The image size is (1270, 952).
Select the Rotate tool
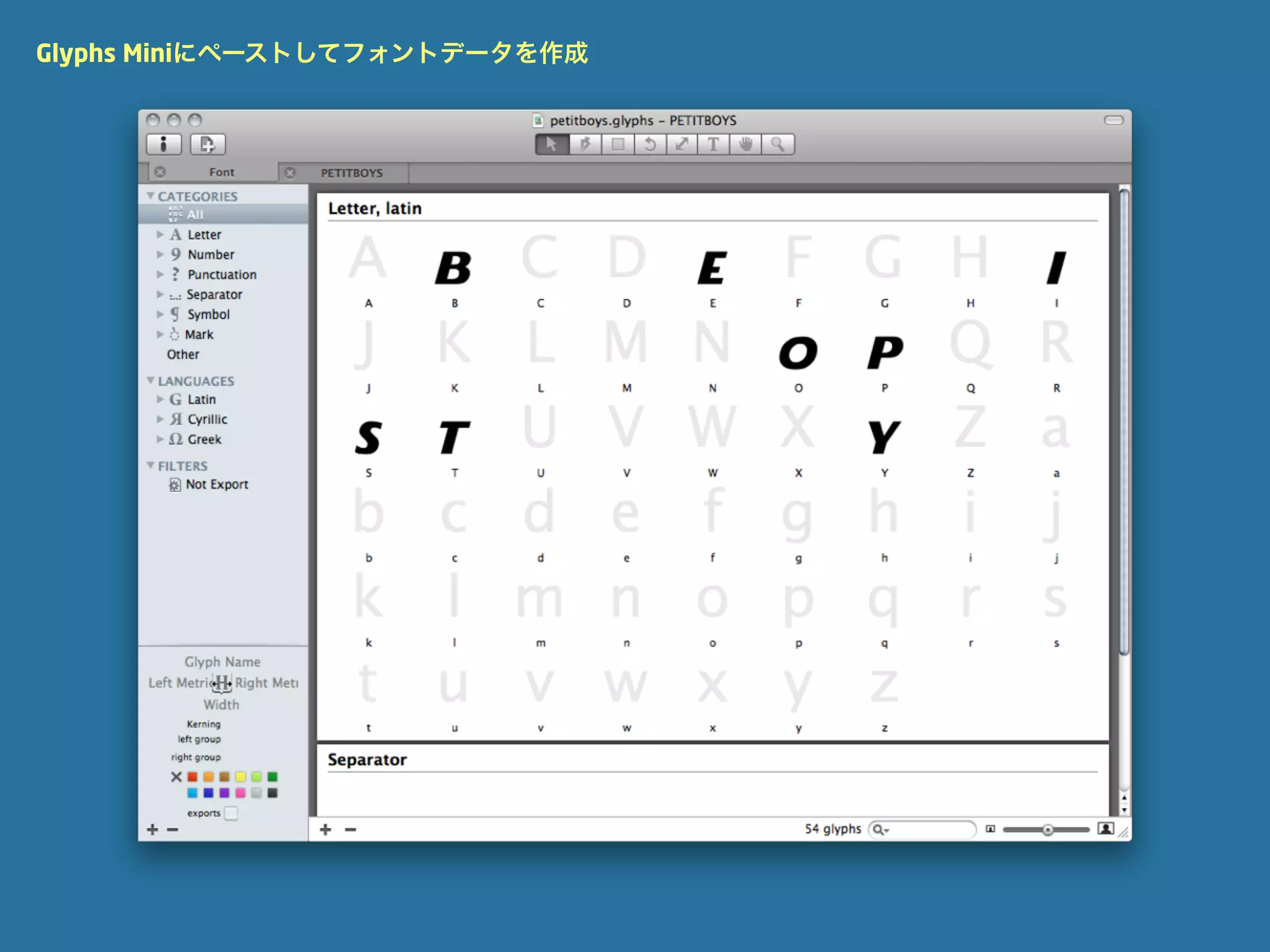click(x=650, y=144)
